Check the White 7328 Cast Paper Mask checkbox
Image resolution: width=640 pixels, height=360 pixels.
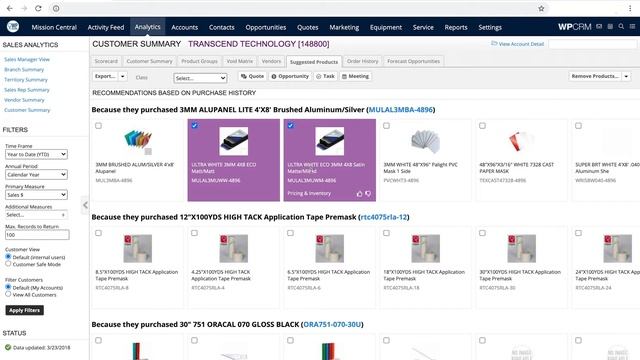coord(482,126)
